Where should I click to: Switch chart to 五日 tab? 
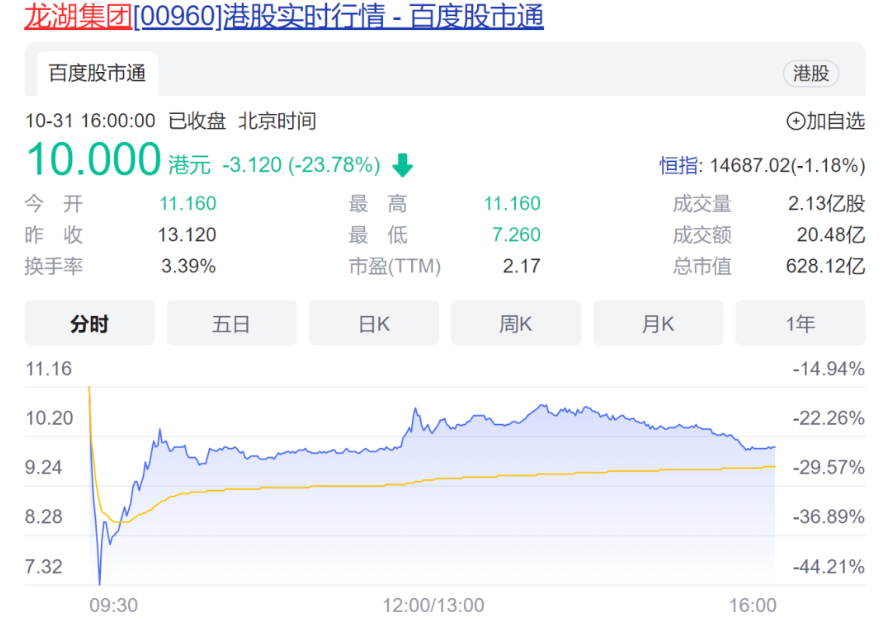coord(231,323)
